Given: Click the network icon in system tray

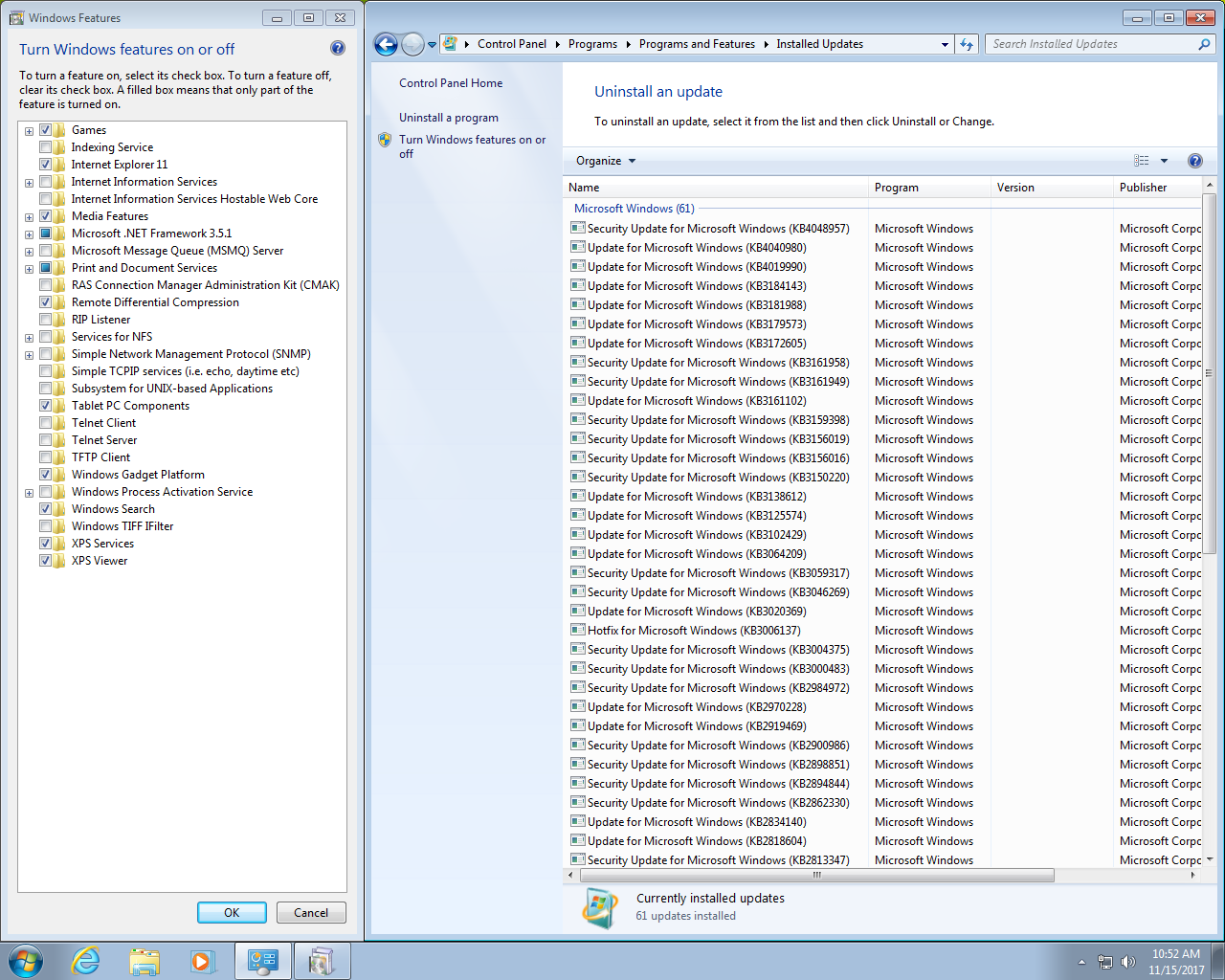Looking at the screenshot, I should click(x=1105, y=962).
